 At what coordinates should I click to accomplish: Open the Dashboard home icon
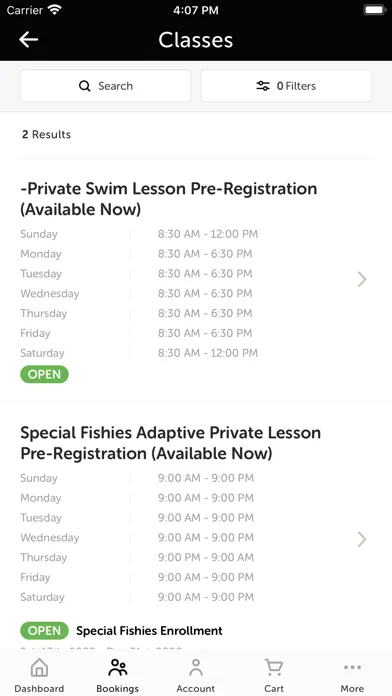(39, 667)
